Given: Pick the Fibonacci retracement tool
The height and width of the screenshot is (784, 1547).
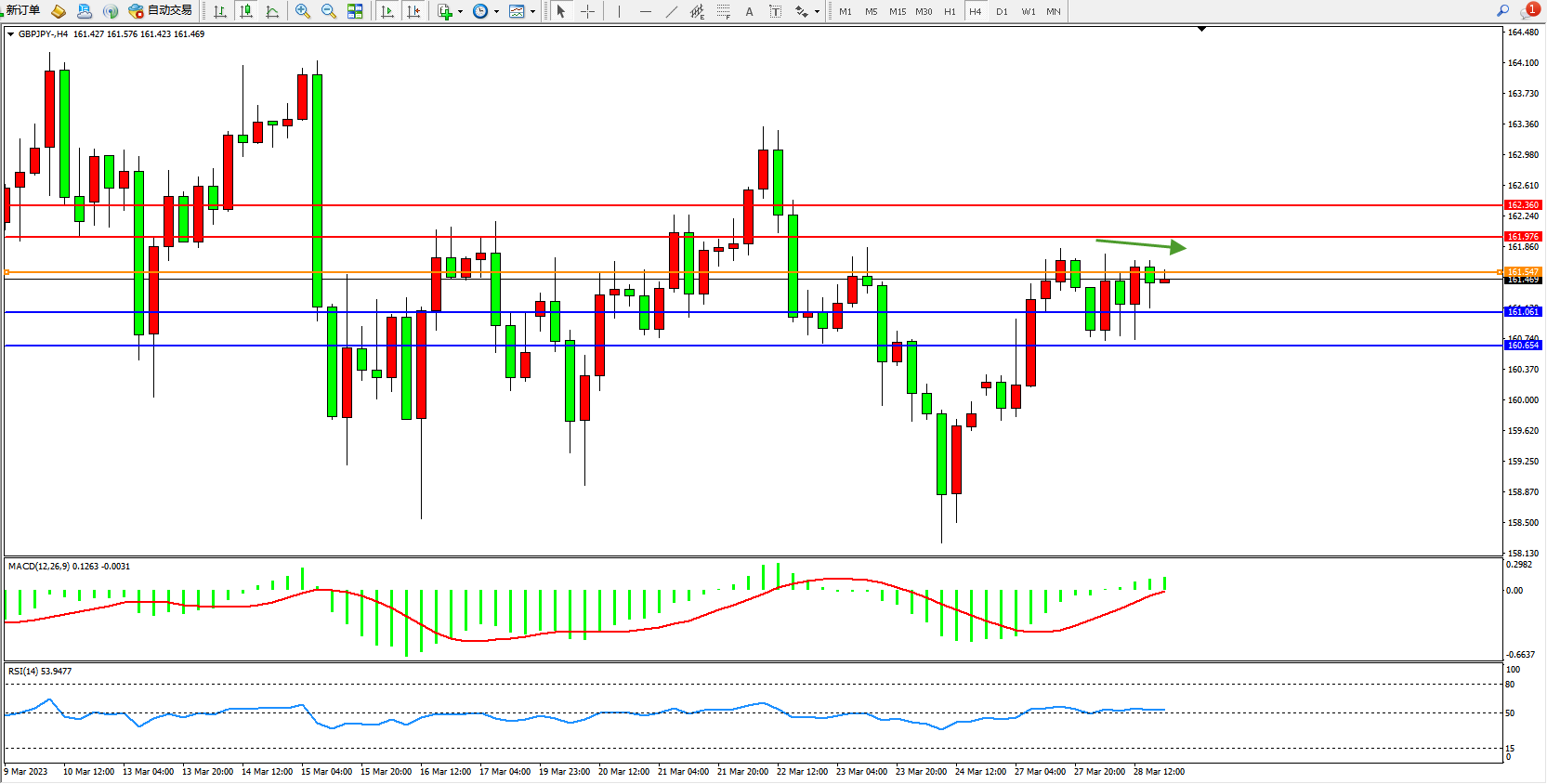Looking at the screenshot, I should [x=724, y=12].
